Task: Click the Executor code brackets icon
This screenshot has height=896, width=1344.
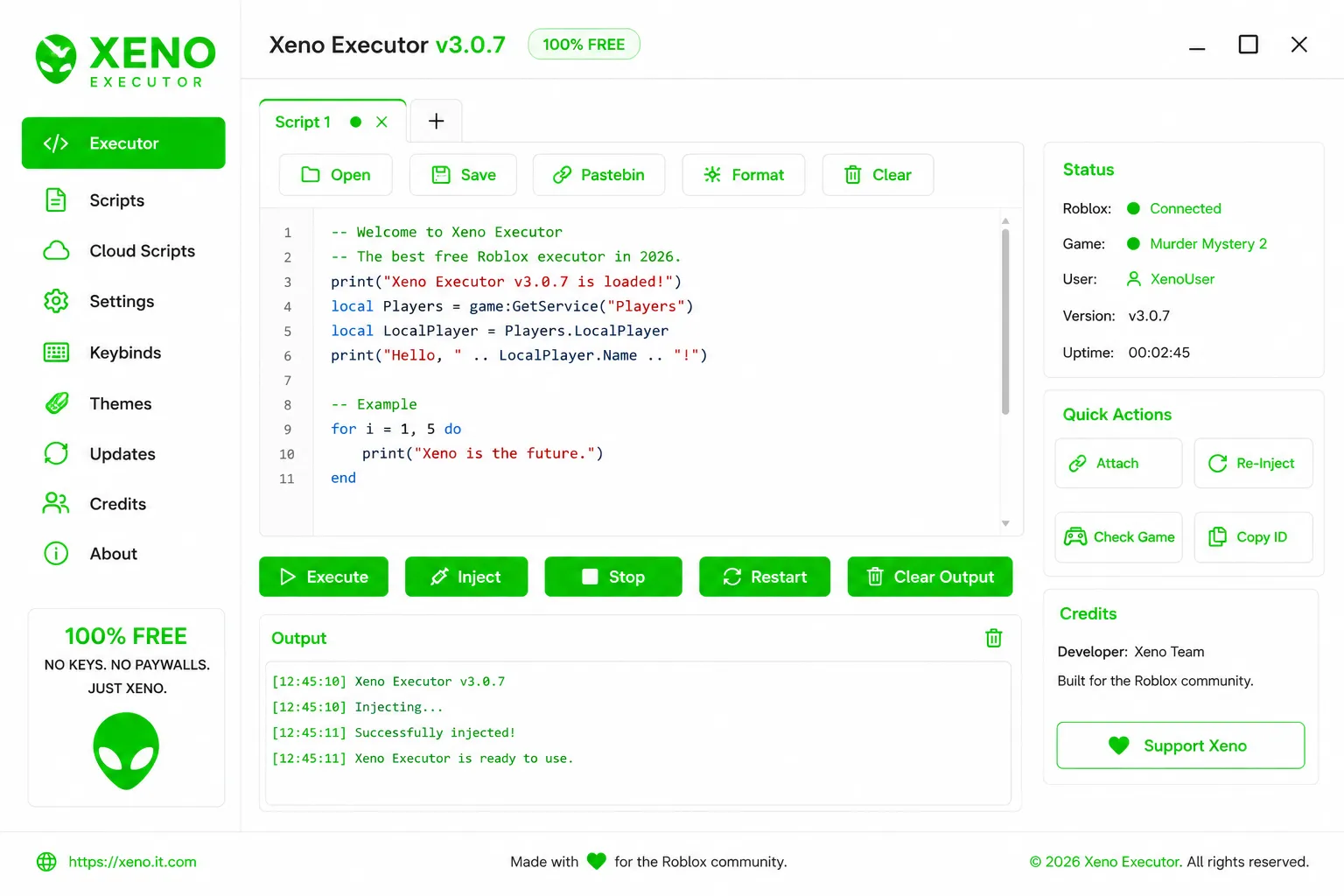Action: 56,143
